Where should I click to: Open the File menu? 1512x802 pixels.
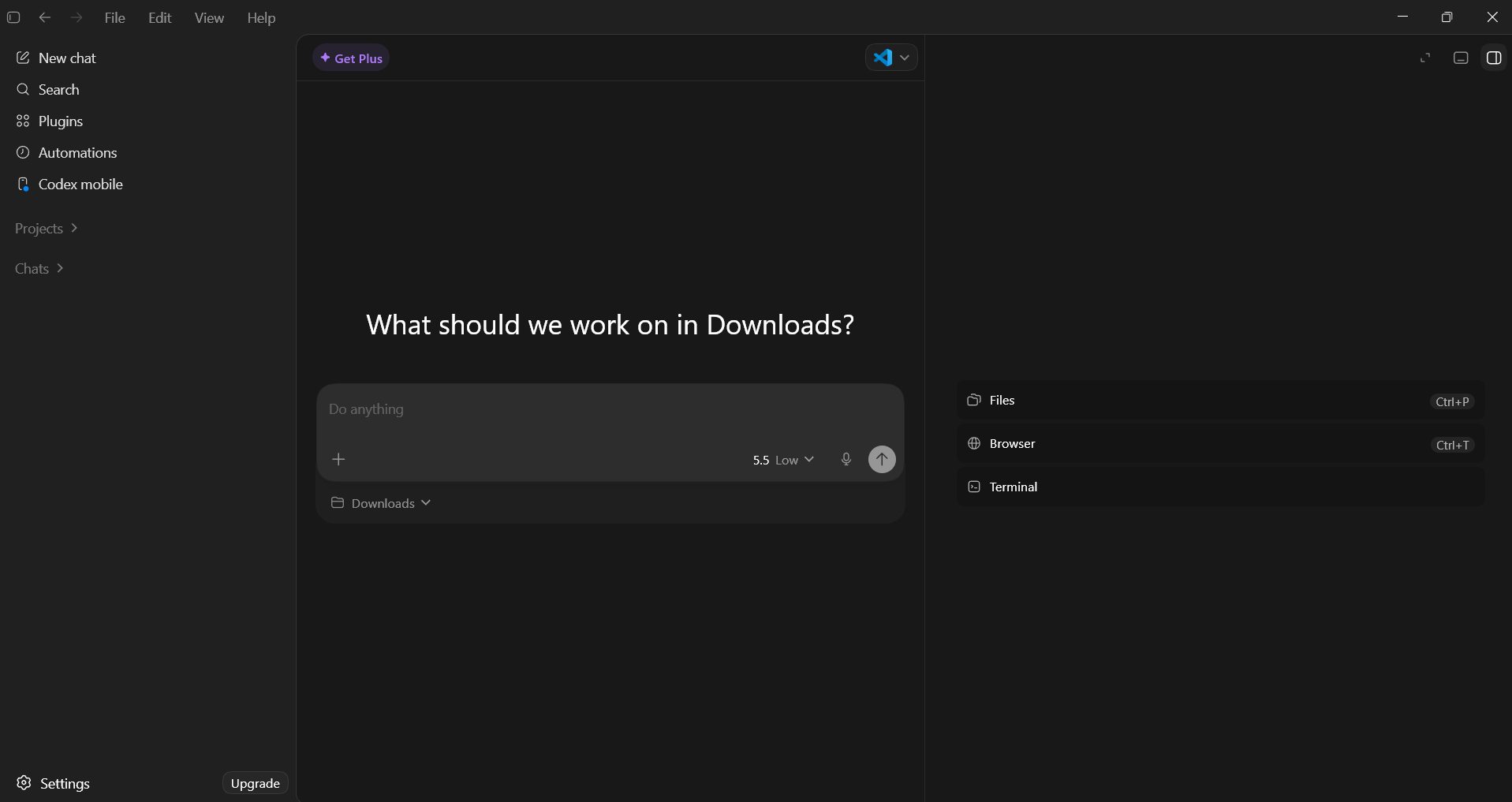click(x=115, y=17)
